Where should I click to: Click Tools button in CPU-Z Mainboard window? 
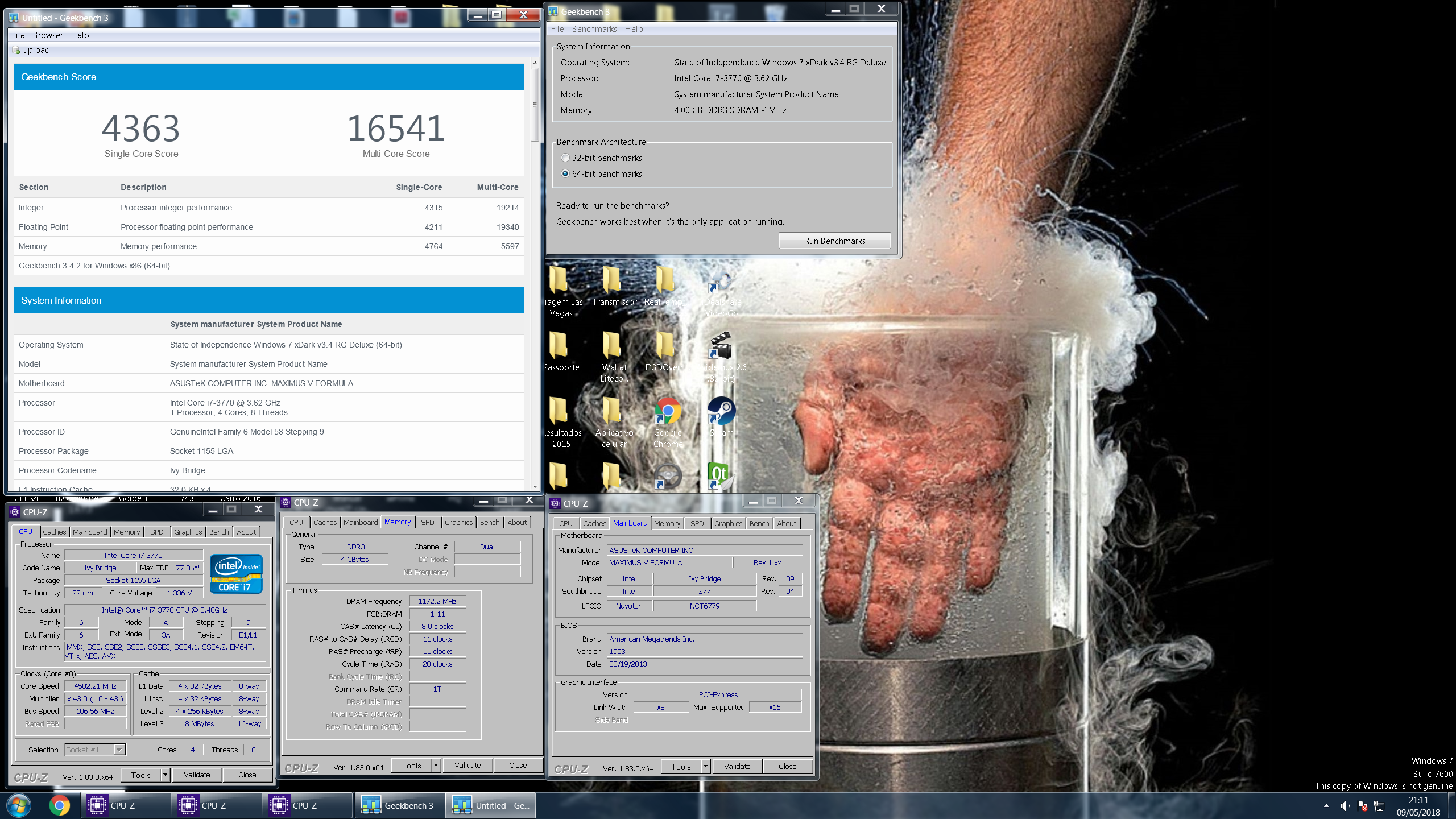[681, 766]
